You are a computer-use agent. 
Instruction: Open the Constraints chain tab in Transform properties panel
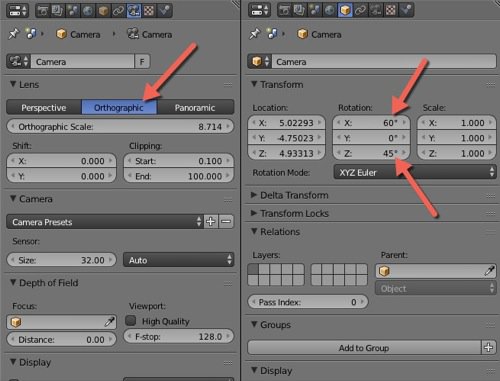(x=360, y=11)
